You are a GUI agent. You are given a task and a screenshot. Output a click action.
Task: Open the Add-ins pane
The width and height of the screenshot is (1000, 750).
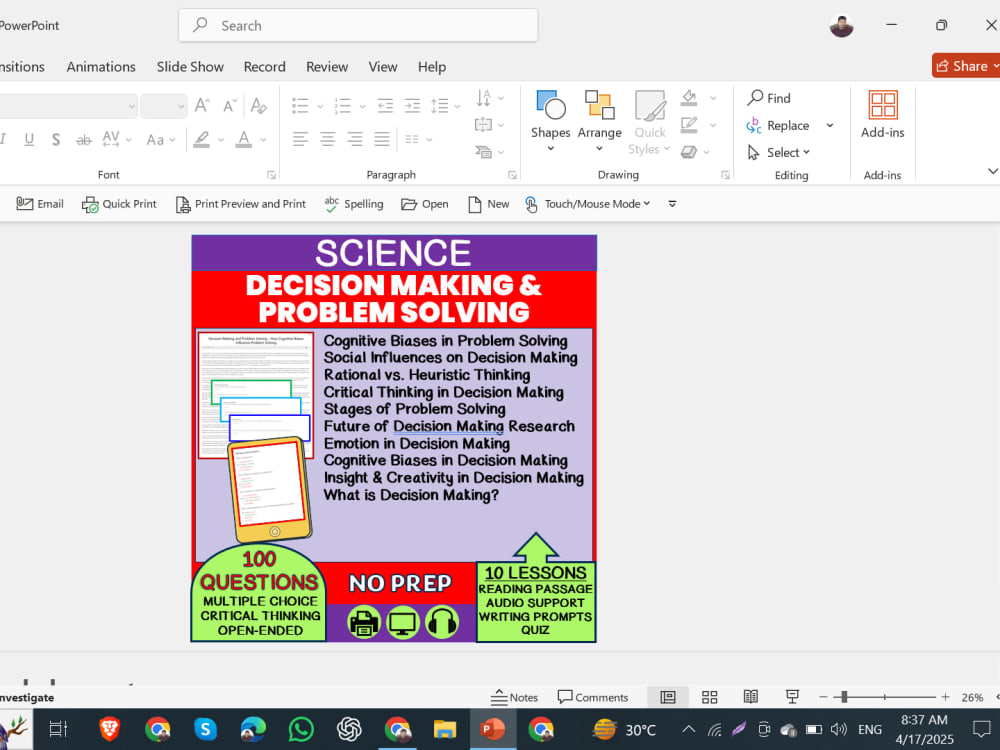coord(883,115)
